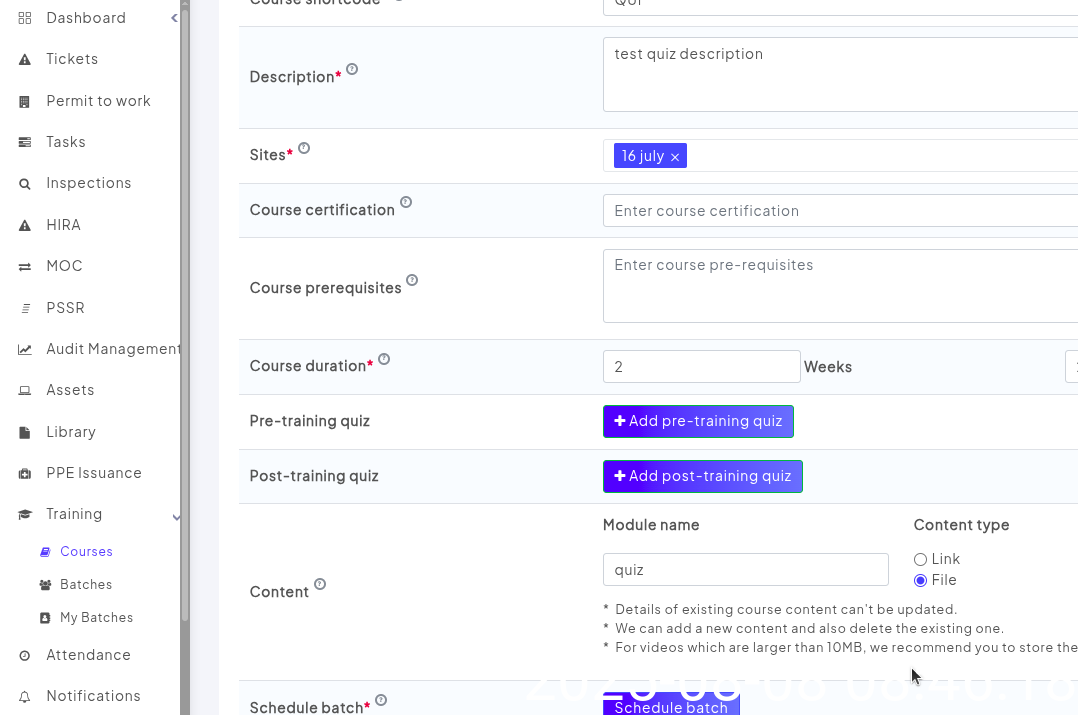This screenshot has width=1078, height=715.
Task: Click the Notifications bell icon
Action: (25, 696)
